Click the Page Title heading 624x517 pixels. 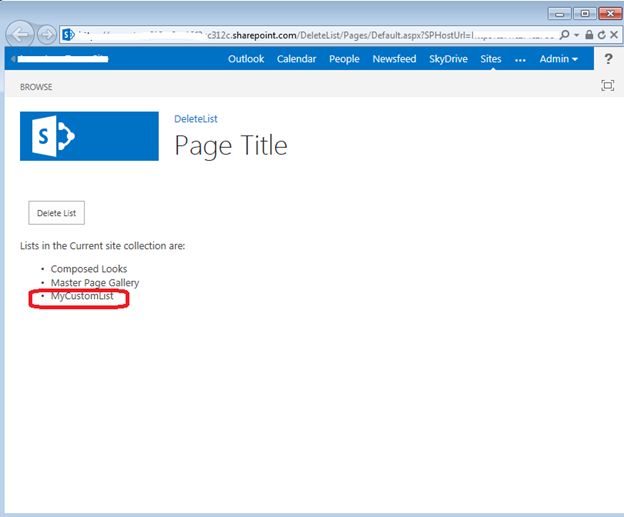click(231, 146)
